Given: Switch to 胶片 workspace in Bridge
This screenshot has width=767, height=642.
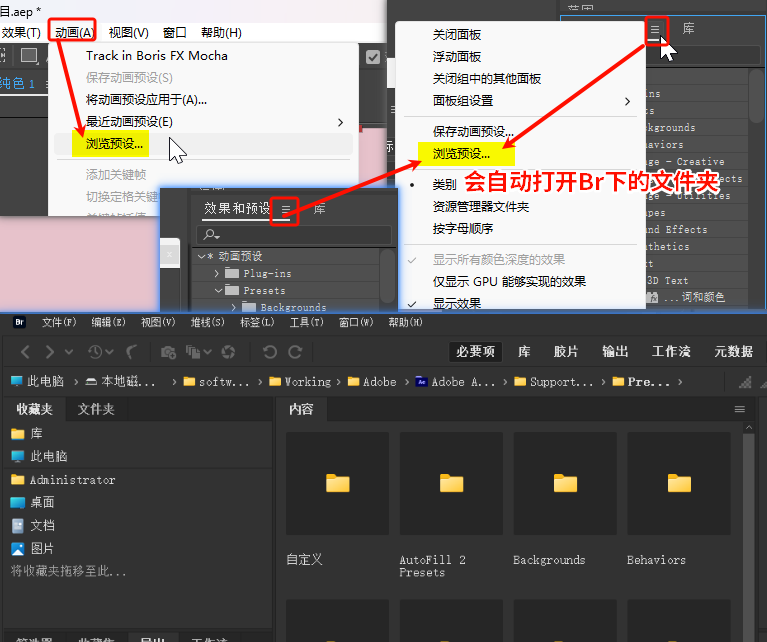Looking at the screenshot, I should click(566, 351).
